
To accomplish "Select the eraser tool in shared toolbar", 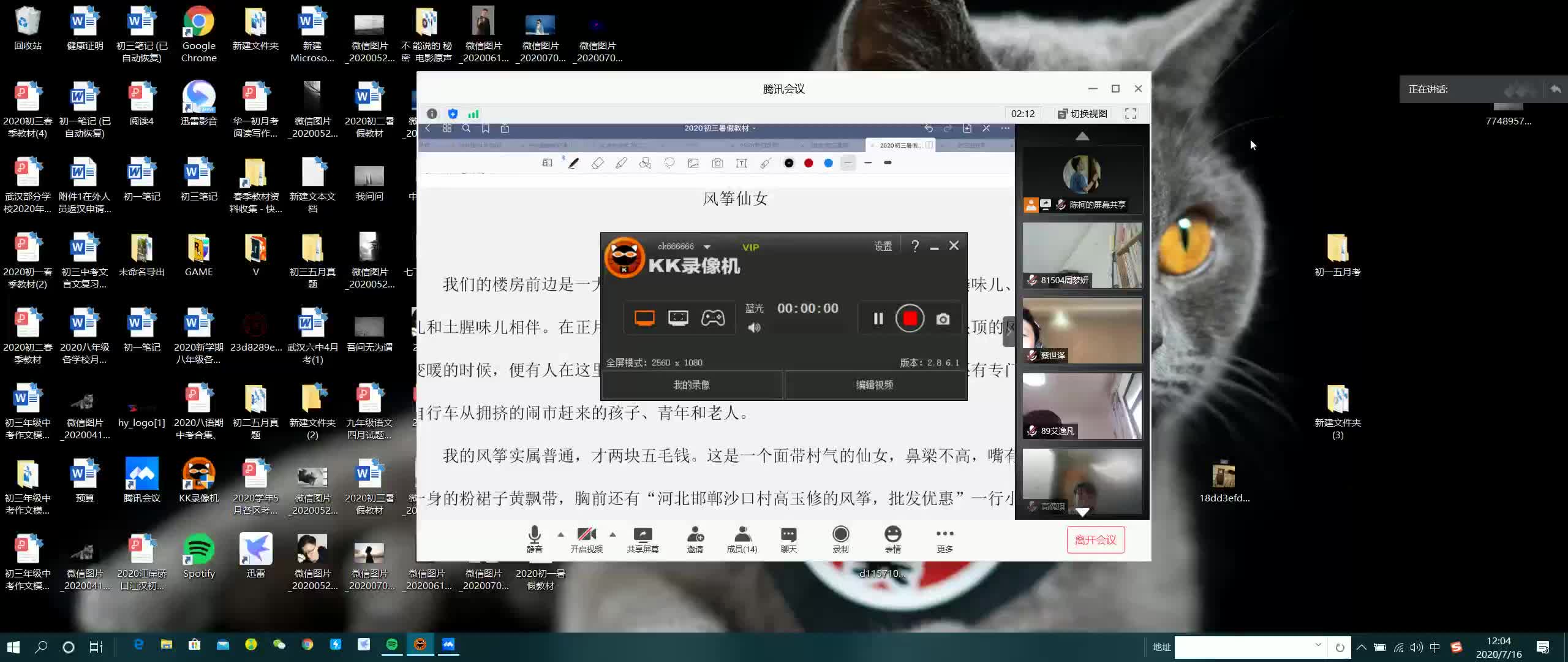I will click(597, 163).
